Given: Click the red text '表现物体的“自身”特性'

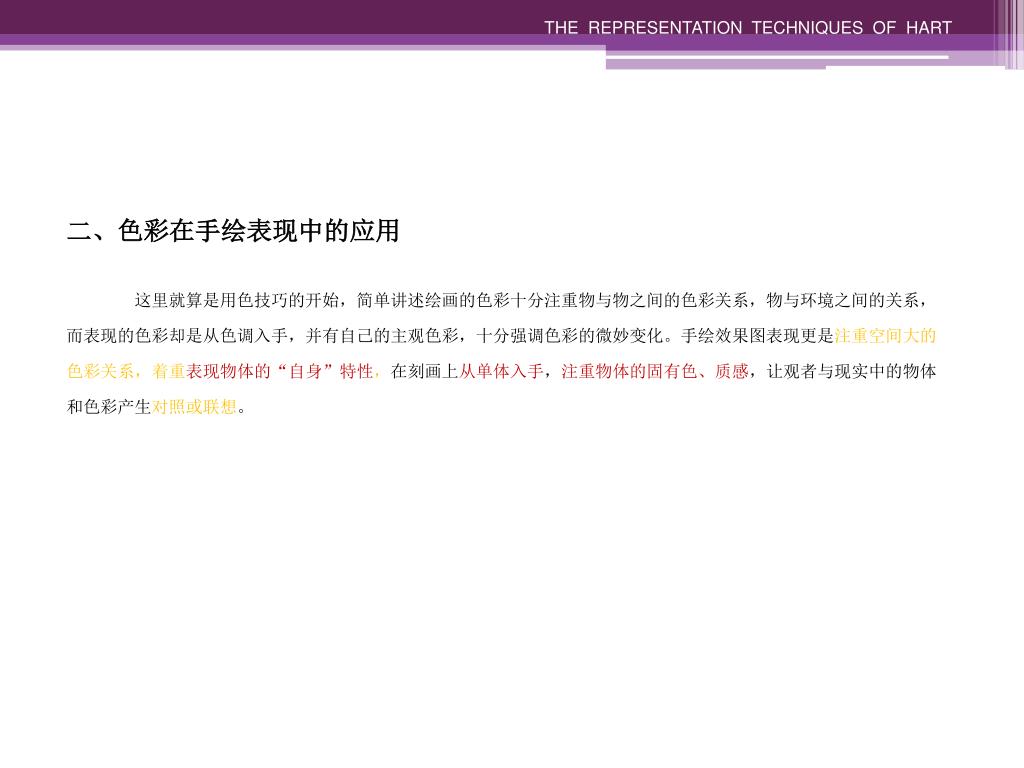Looking at the screenshot, I should point(280,372).
